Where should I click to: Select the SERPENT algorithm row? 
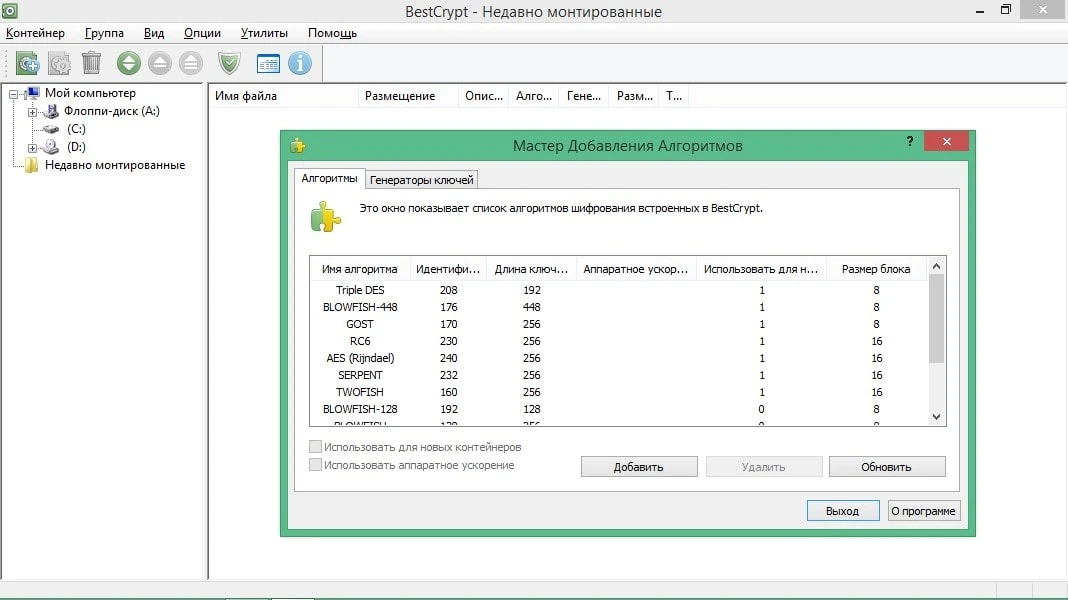[x=619, y=375]
